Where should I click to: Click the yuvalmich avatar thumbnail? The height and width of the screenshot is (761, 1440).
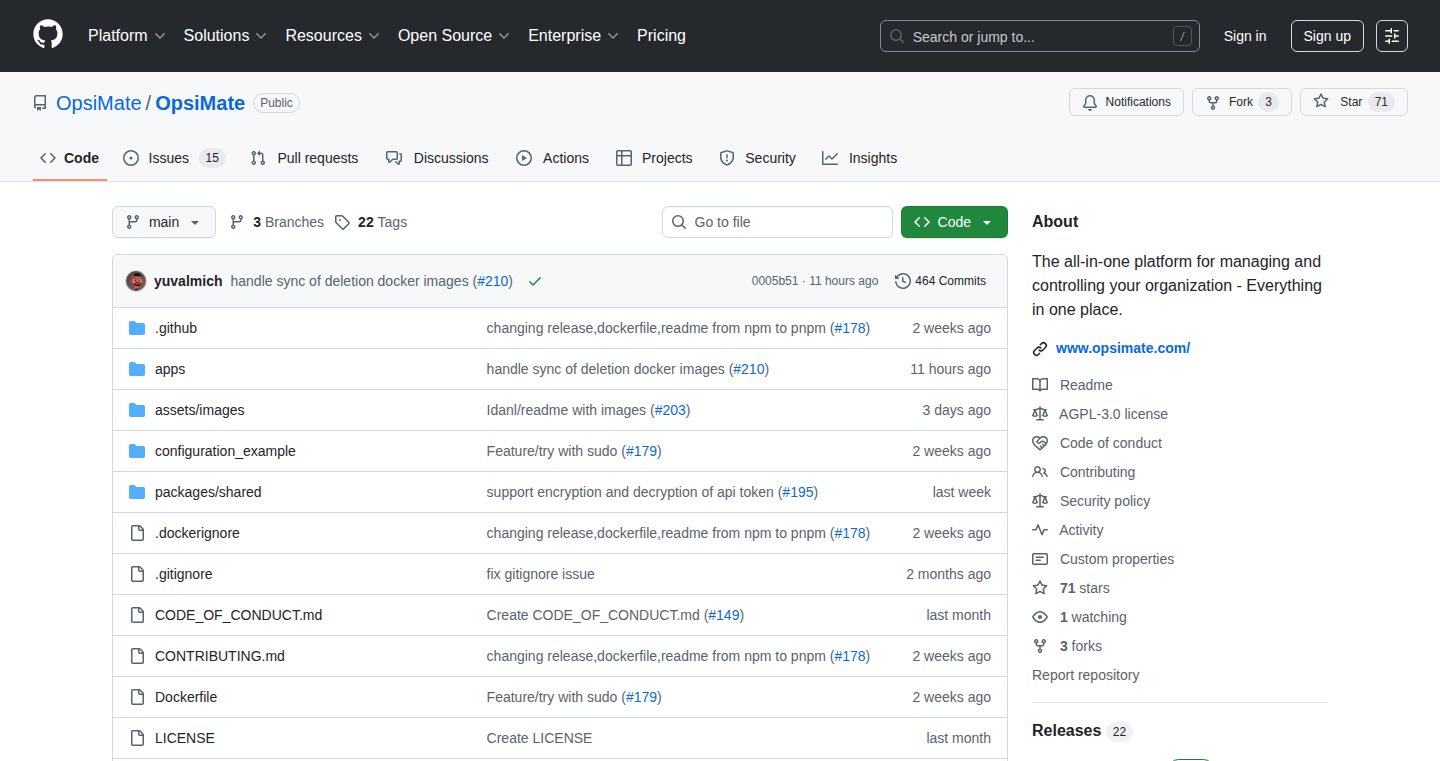click(136, 281)
